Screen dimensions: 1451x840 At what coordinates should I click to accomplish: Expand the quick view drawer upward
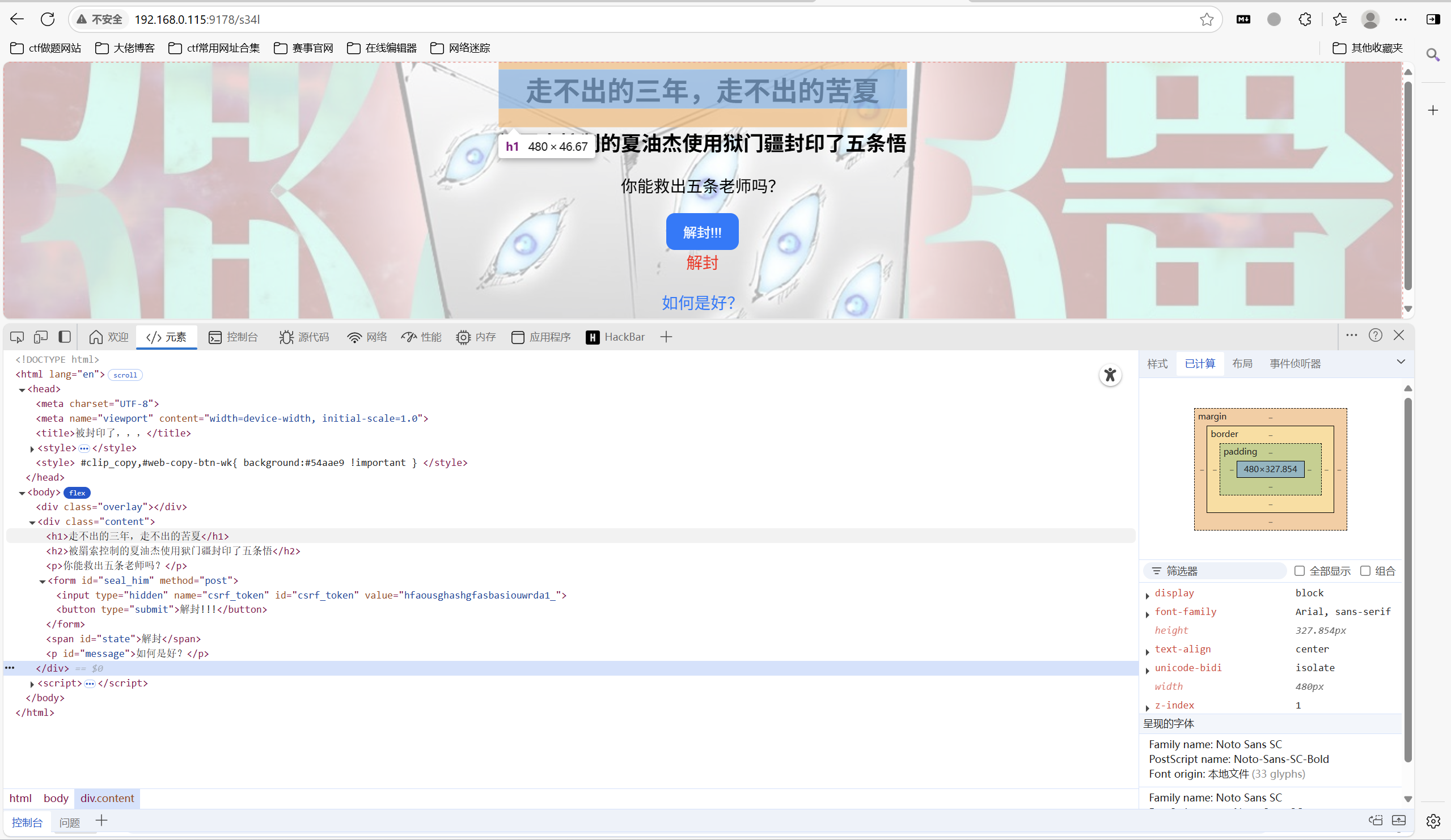[1399, 820]
